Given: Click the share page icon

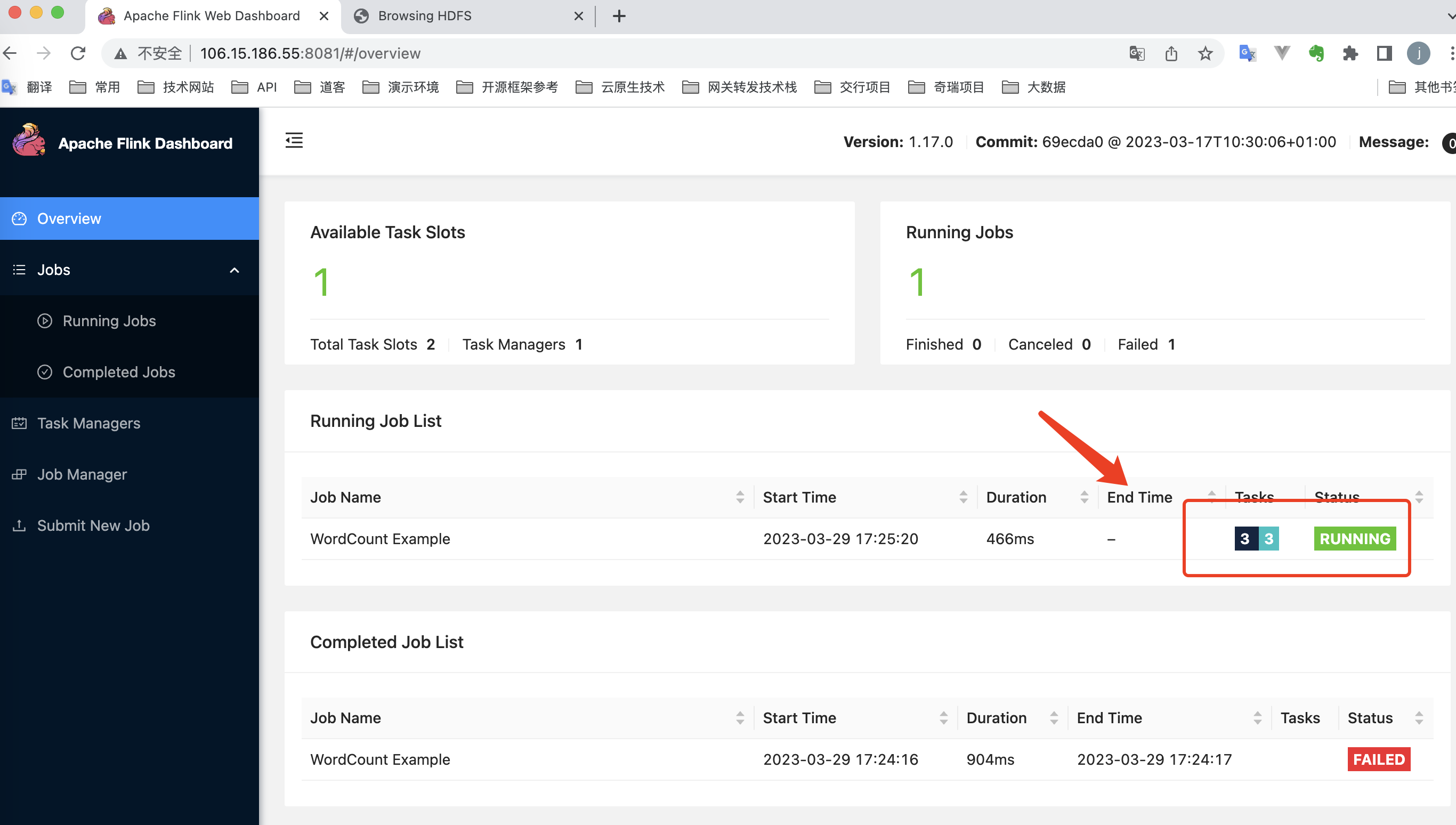Looking at the screenshot, I should (1171, 53).
